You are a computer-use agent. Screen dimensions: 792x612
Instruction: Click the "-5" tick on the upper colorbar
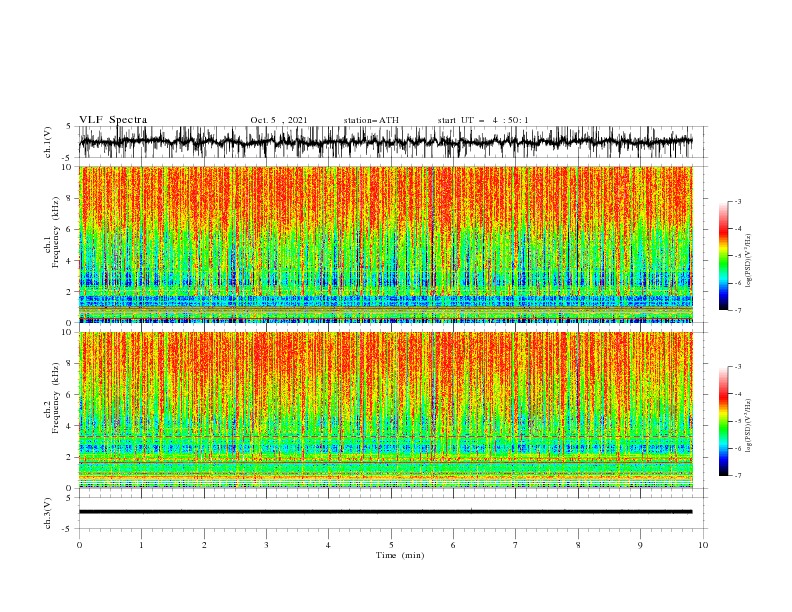coord(737,256)
